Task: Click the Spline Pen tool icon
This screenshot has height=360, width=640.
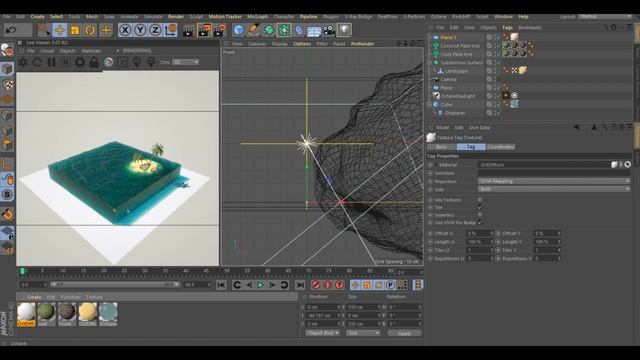Action: point(254,30)
